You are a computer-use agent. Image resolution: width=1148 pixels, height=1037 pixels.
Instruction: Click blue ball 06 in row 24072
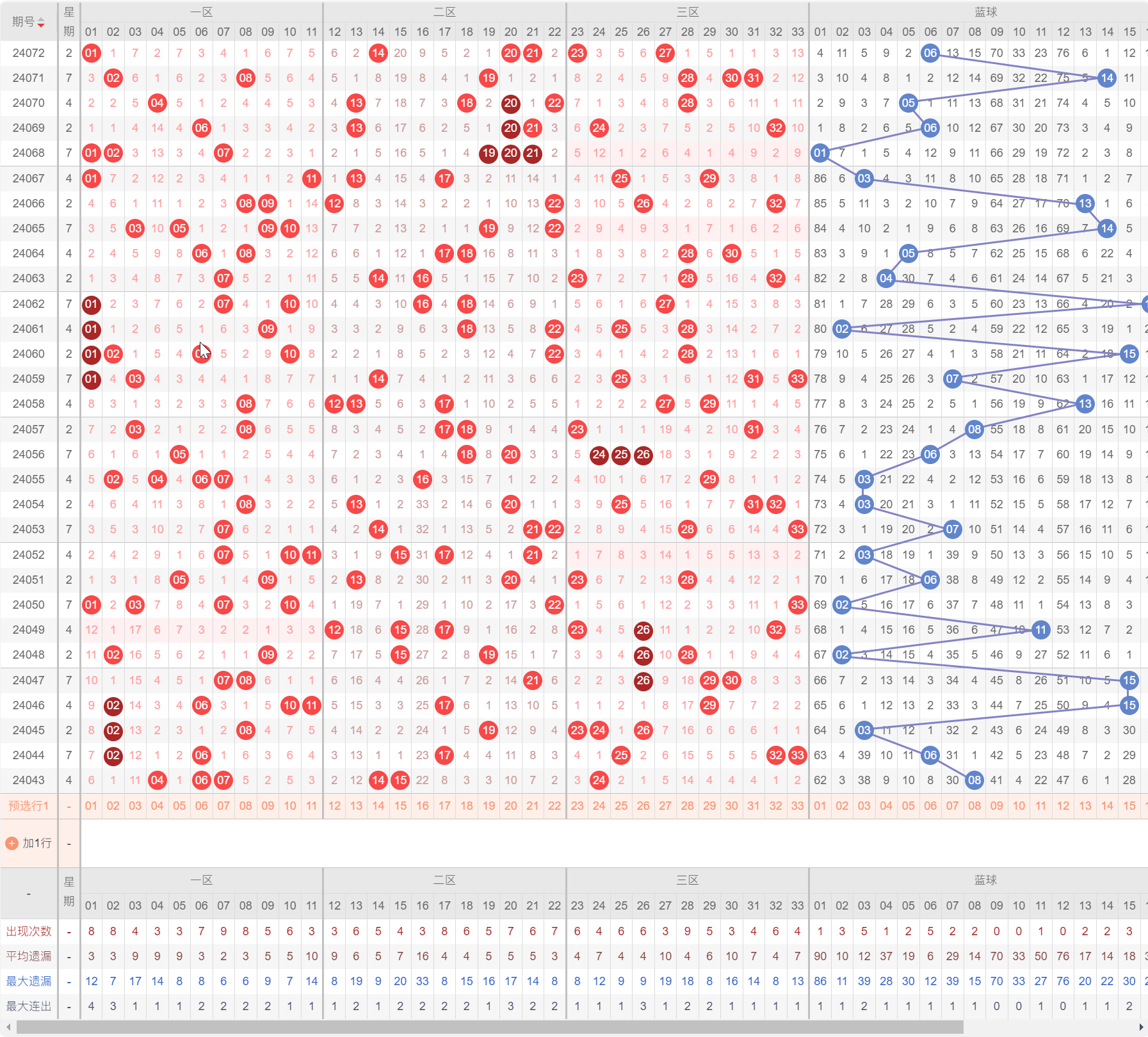(930, 53)
